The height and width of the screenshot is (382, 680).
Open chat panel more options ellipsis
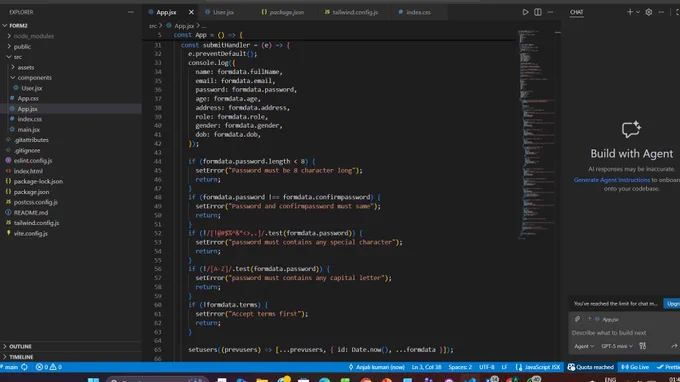click(661, 12)
